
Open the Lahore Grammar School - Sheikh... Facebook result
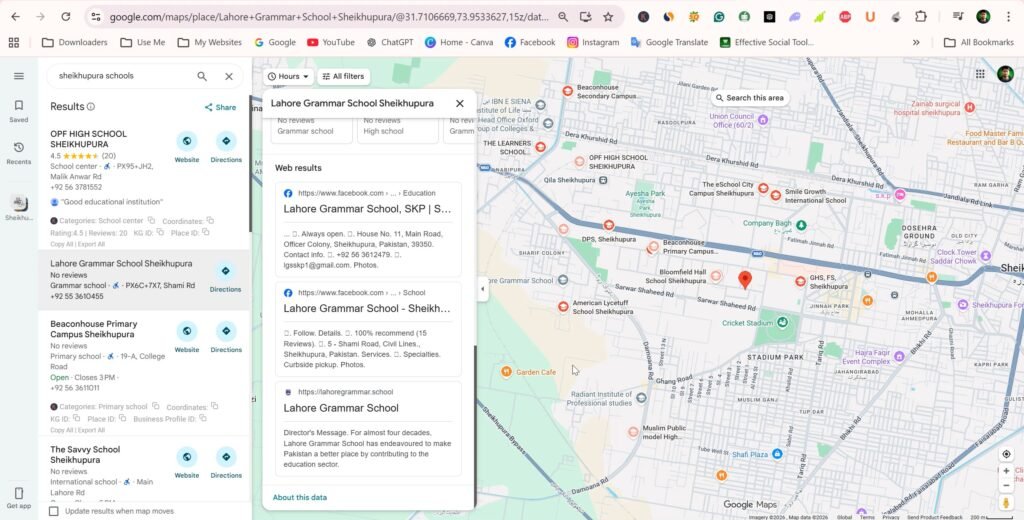pyautogui.click(x=367, y=308)
